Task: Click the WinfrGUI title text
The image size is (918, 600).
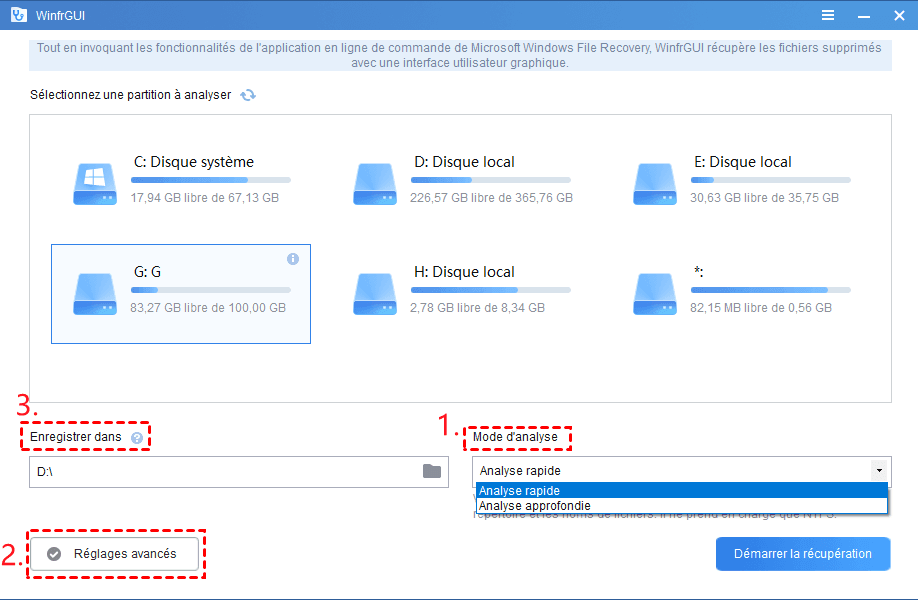Action: coord(60,16)
